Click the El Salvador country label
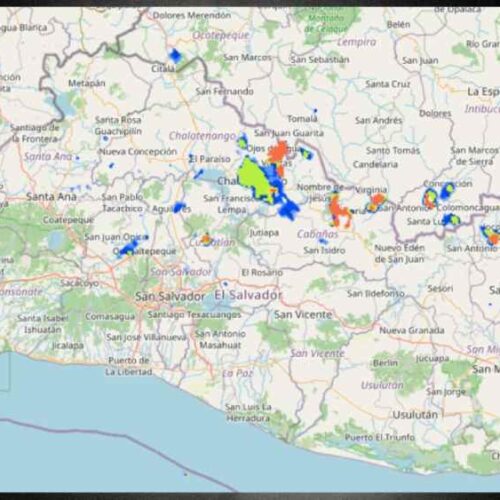Image resolution: width=500 pixels, height=500 pixels. (248, 295)
